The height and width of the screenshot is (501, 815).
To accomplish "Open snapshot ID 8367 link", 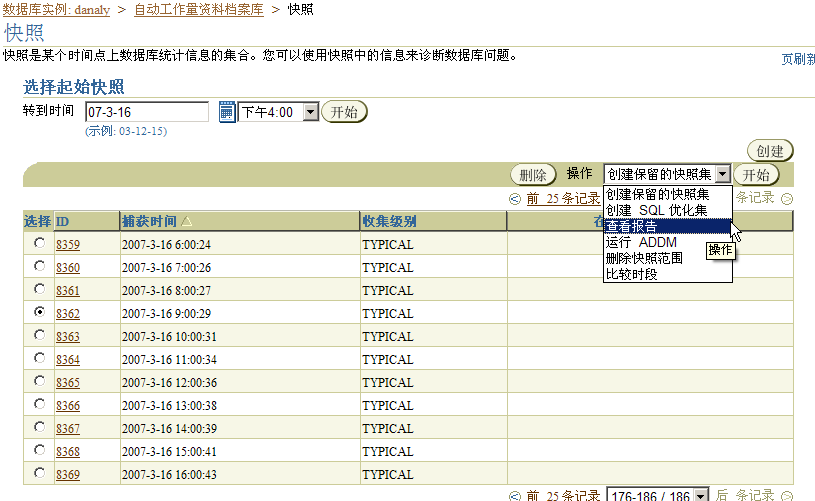I will click(x=68, y=428).
